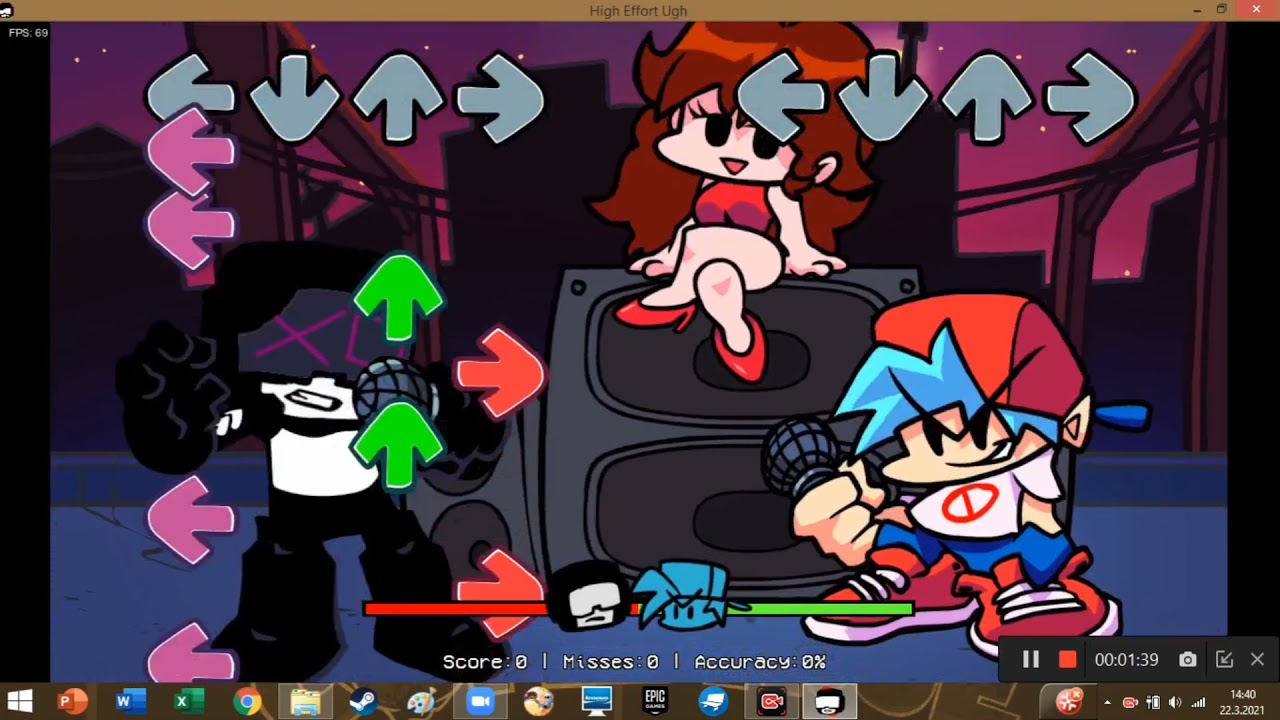Click the player's left arrow receptor
The height and width of the screenshot is (720, 1280).
[x=780, y=96]
